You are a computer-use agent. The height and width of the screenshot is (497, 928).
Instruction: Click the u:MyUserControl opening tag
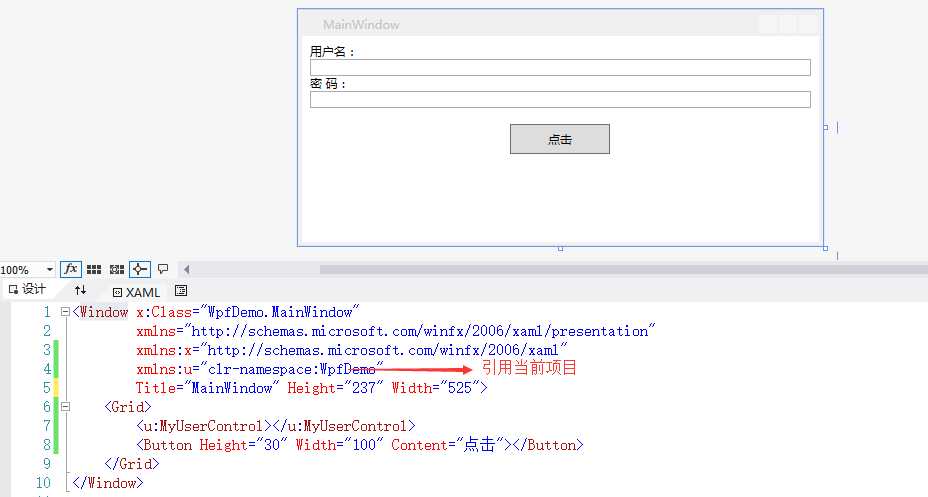click(x=204, y=425)
